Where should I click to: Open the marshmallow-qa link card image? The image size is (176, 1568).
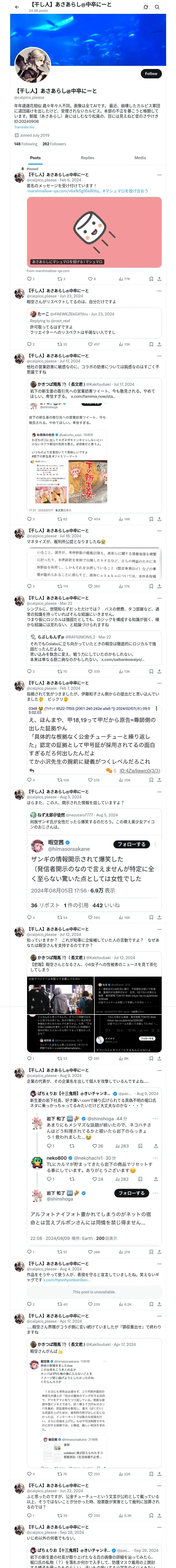[x=94, y=231]
